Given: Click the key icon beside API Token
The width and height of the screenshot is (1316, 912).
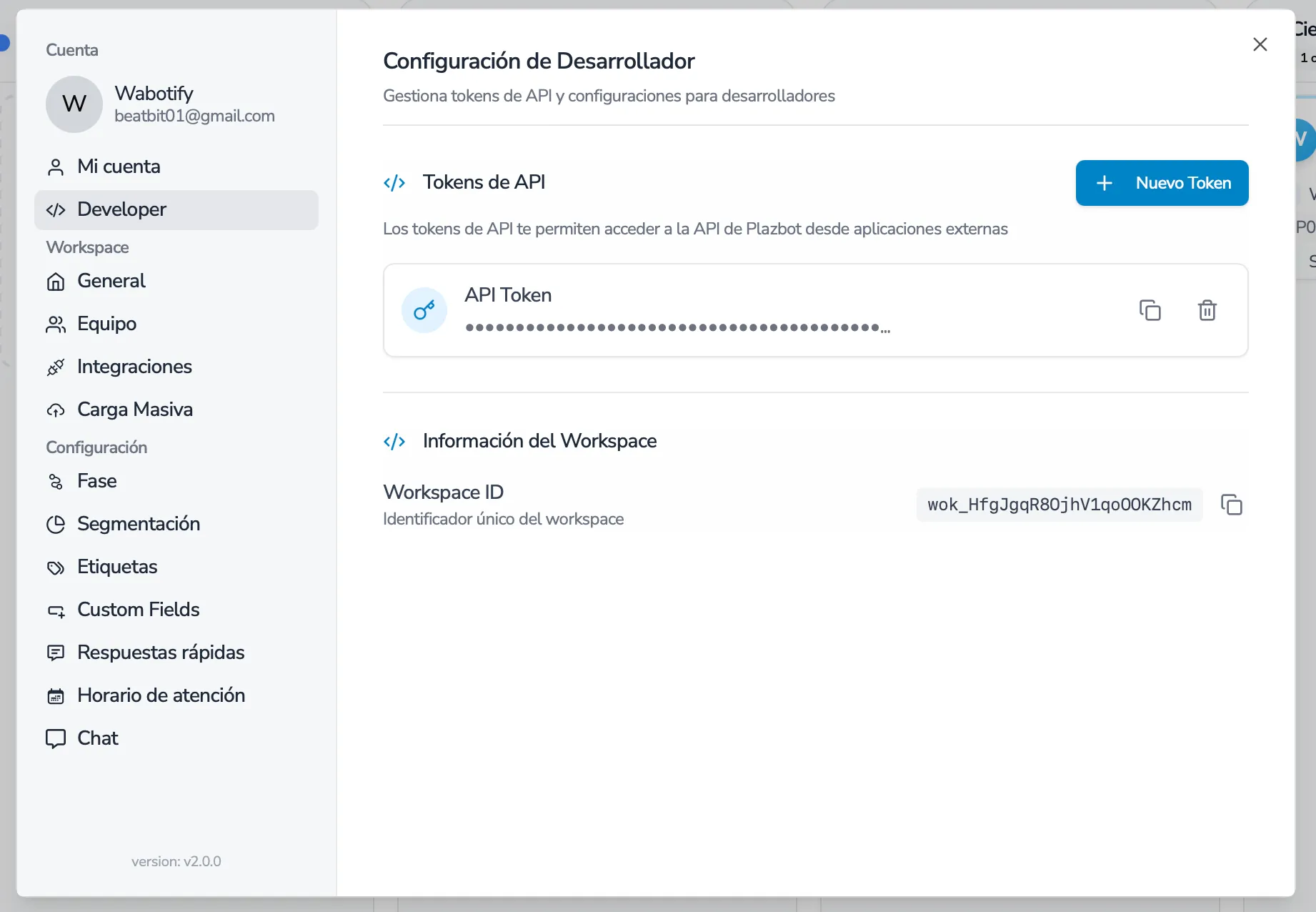Looking at the screenshot, I should click(x=424, y=310).
